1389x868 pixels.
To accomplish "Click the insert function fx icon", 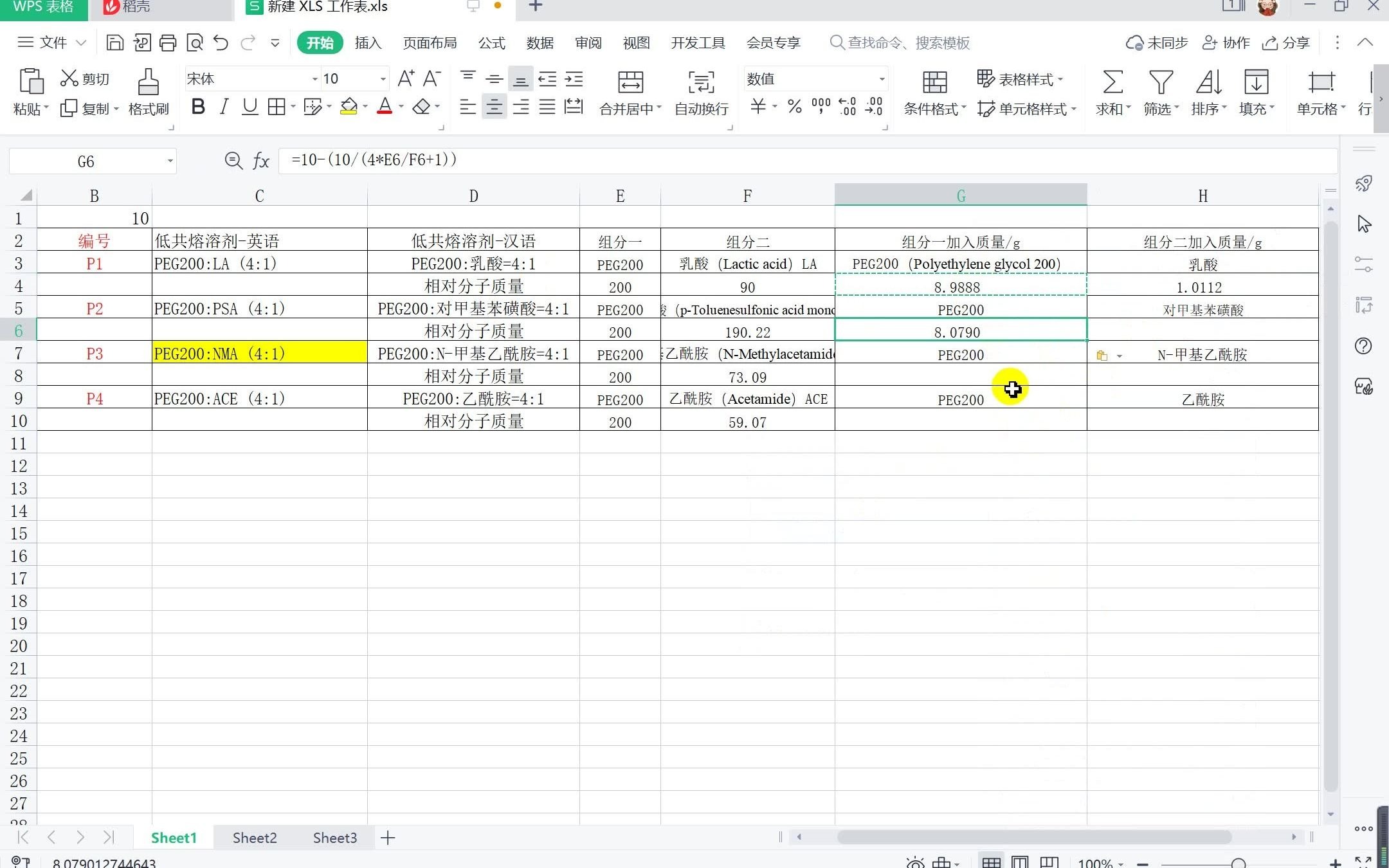I will pos(260,161).
